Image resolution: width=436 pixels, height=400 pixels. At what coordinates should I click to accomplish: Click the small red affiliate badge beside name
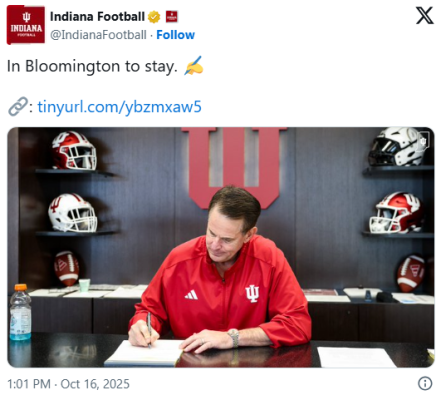point(172,16)
